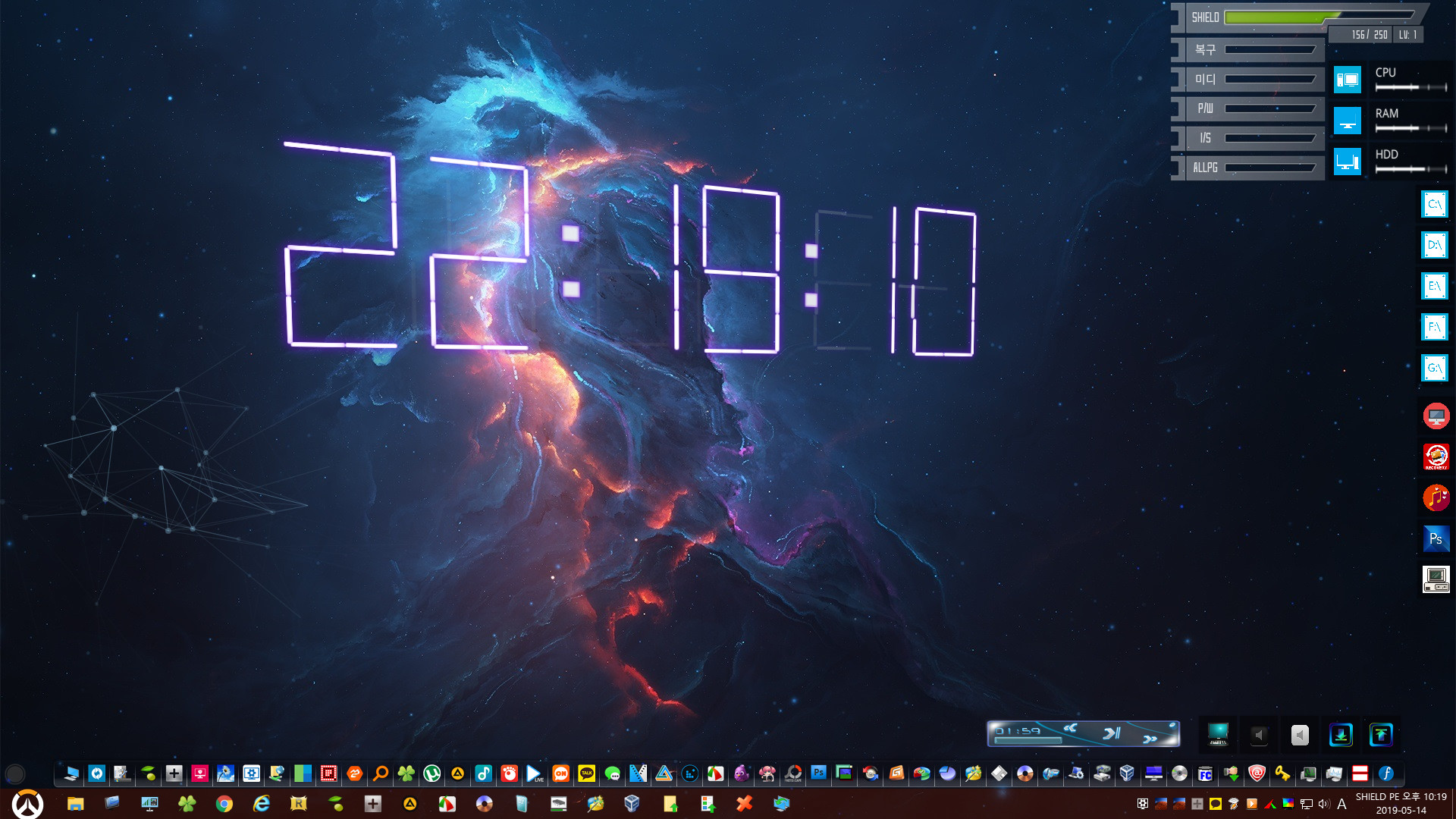Launch the orange ON icon in dock
Viewport: 1456px width, 819px height.
(560, 773)
